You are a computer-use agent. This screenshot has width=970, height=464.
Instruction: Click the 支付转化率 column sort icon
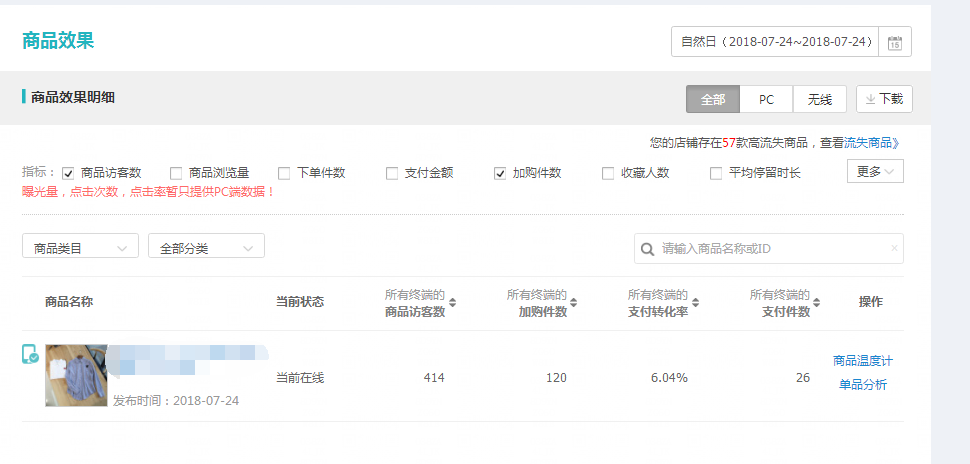(x=695, y=303)
